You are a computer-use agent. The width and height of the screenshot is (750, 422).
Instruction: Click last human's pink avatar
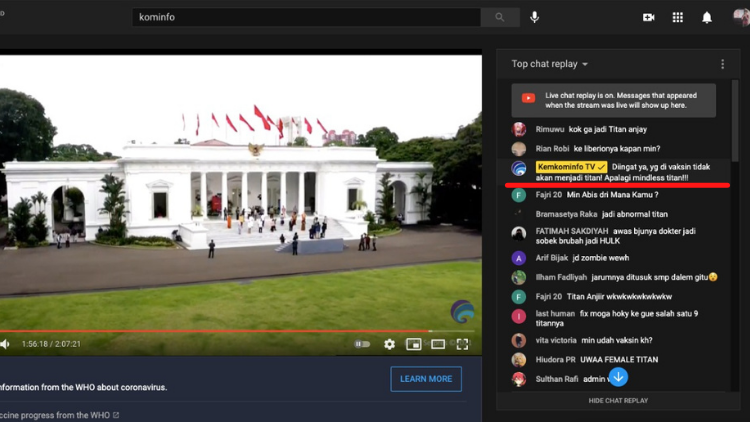(519, 316)
